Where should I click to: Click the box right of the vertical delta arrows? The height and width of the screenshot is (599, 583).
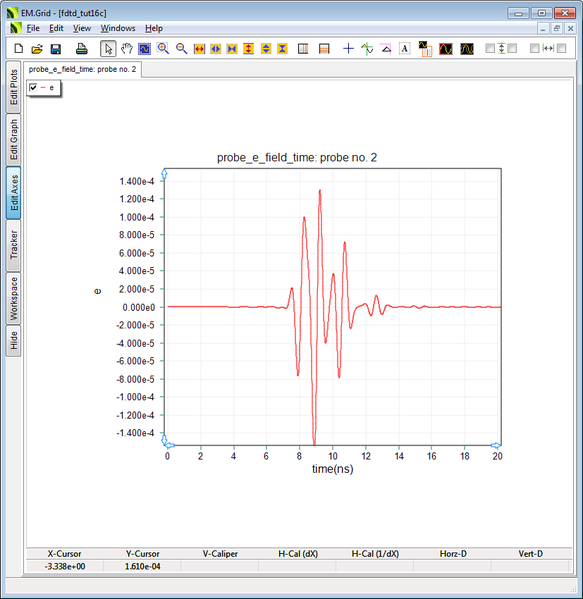coord(512,48)
